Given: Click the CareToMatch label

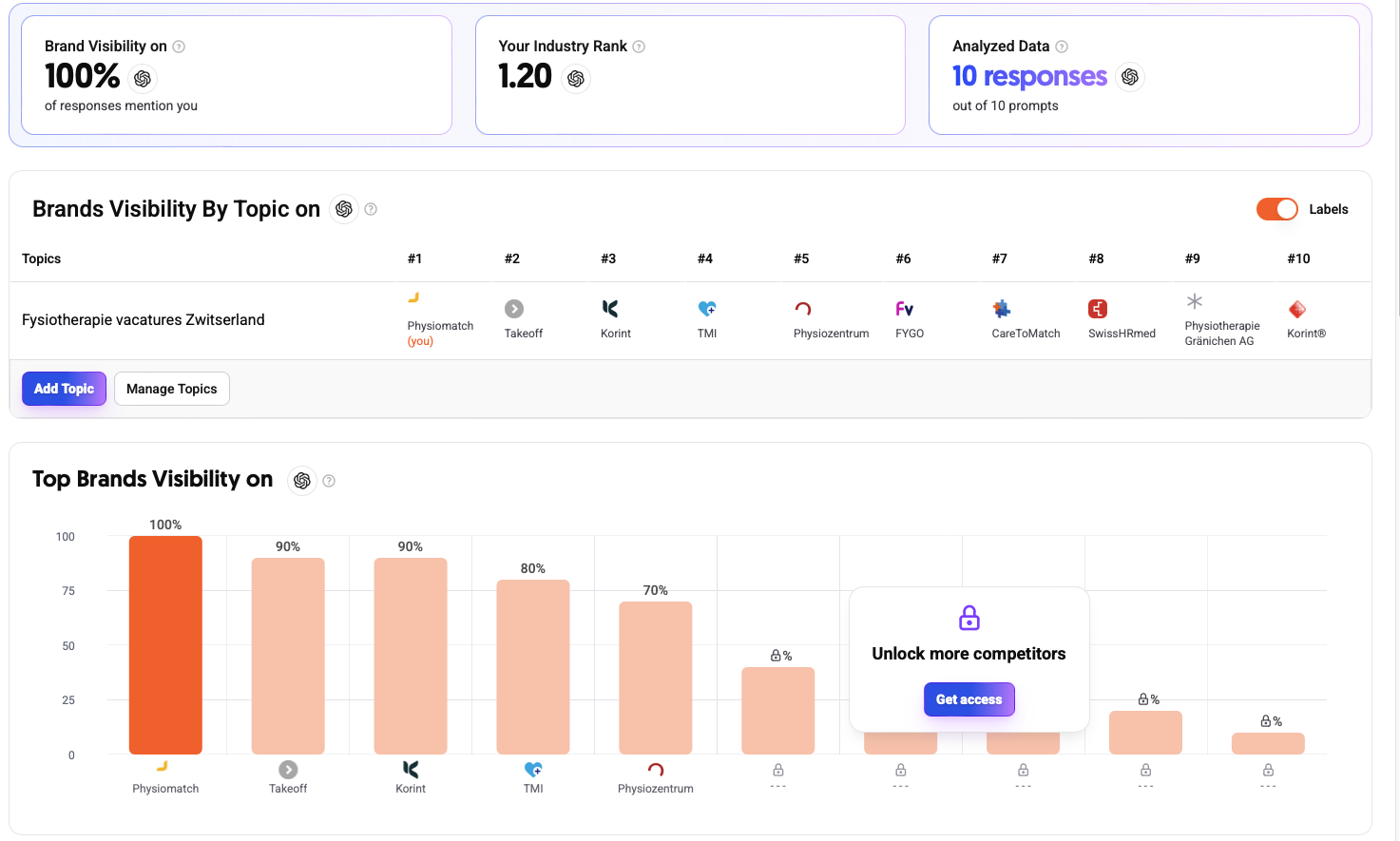Looking at the screenshot, I should [x=1026, y=334].
